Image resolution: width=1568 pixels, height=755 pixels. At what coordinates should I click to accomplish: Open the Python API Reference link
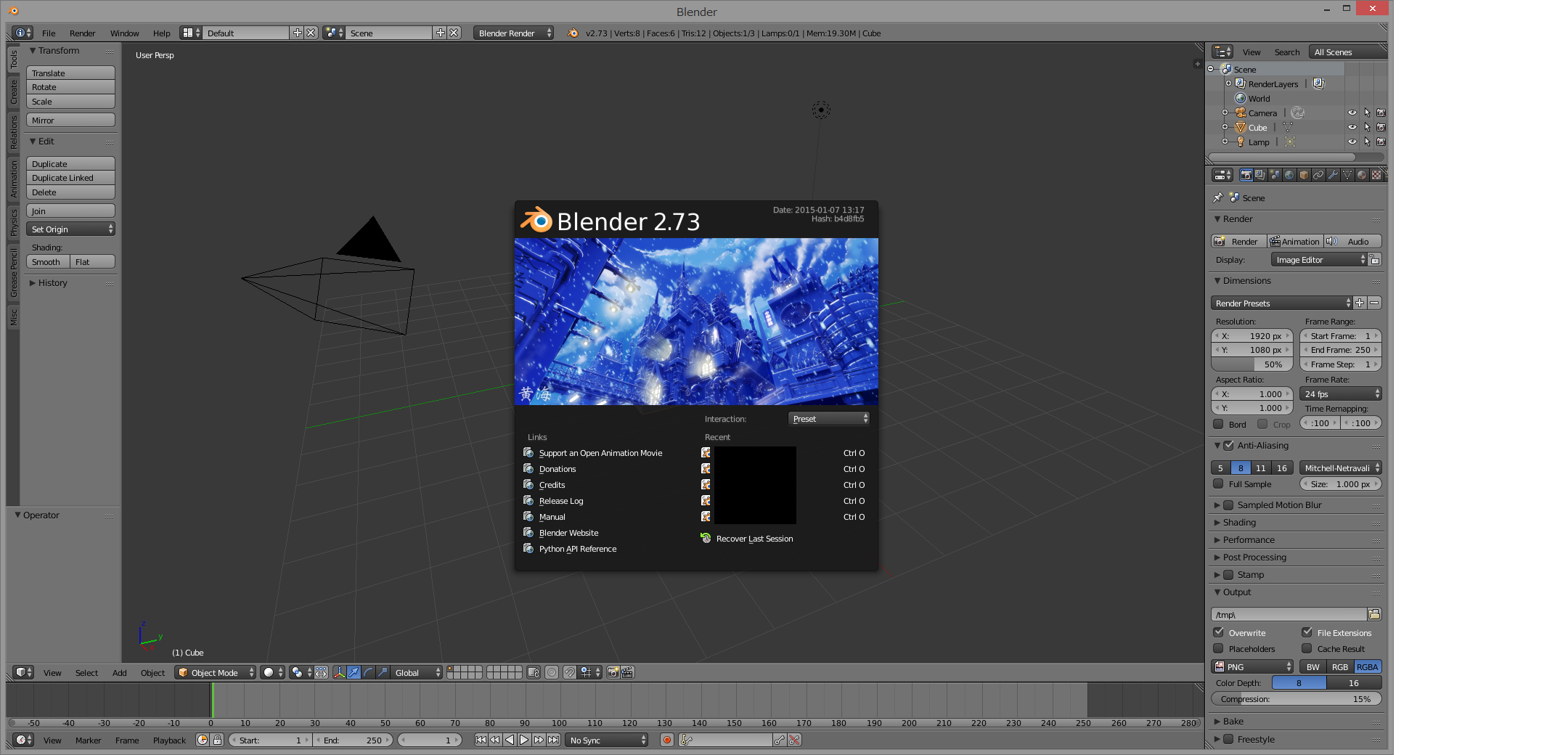click(577, 548)
